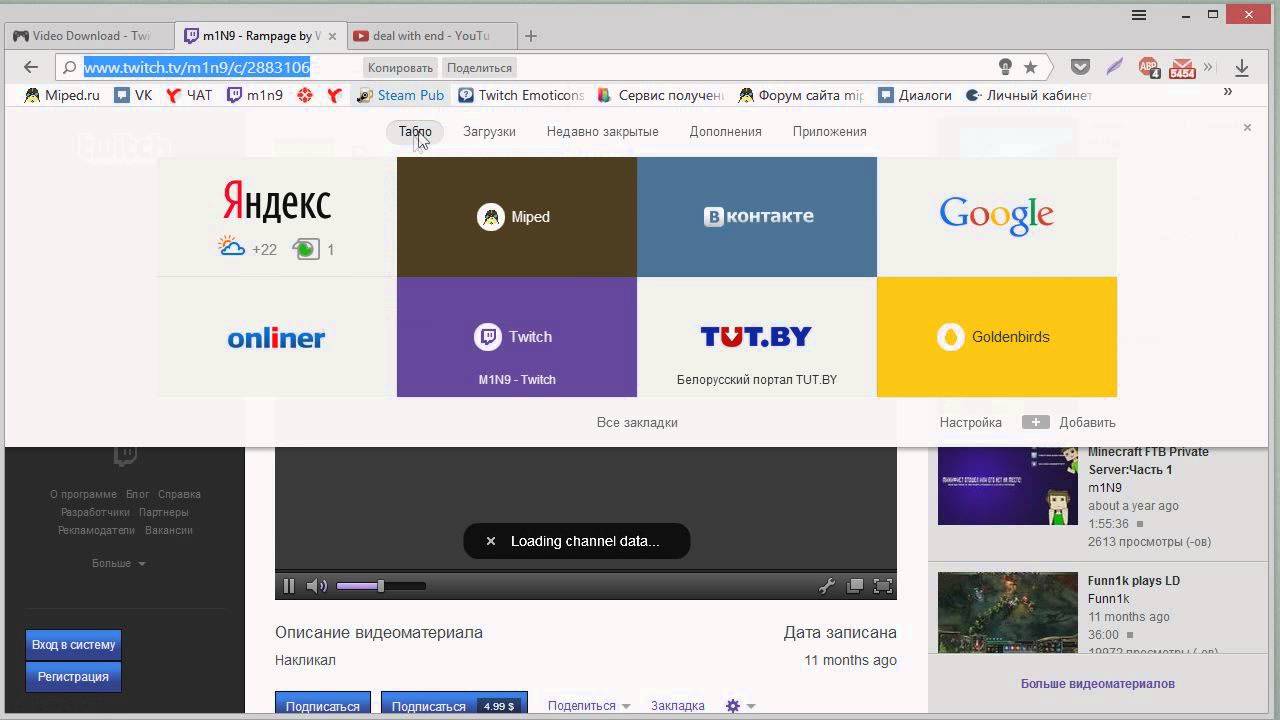The height and width of the screenshot is (720, 1280).
Task: Open the Загрузки section
Action: click(489, 131)
